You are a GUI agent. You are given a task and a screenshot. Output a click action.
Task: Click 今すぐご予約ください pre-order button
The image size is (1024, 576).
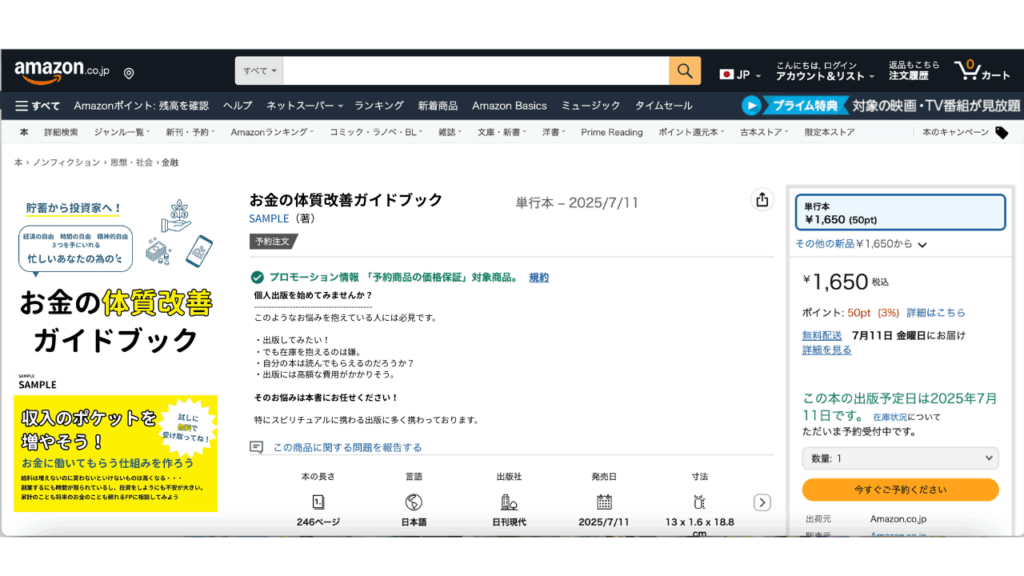click(x=901, y=490)
